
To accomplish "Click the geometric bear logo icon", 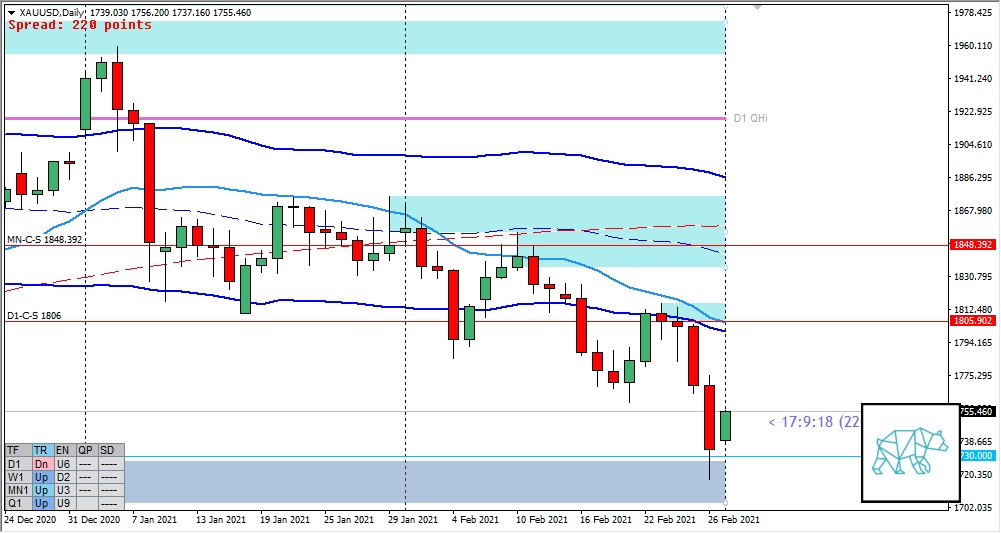I will tap(910, 452).
